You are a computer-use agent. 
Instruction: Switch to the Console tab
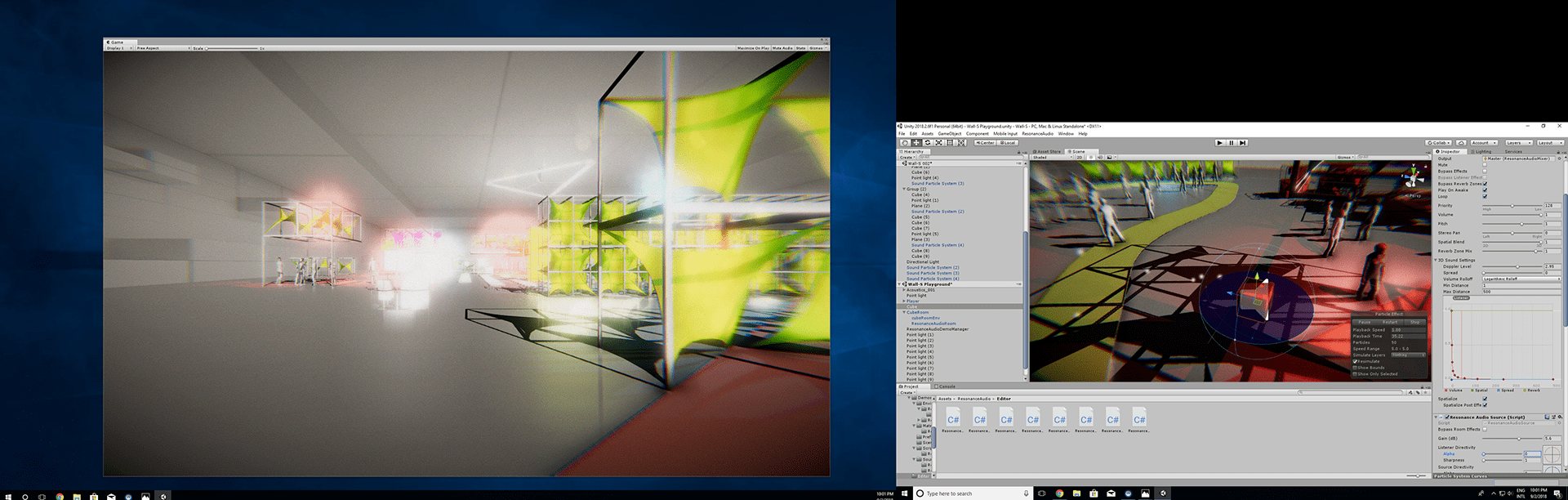point(947,386)
